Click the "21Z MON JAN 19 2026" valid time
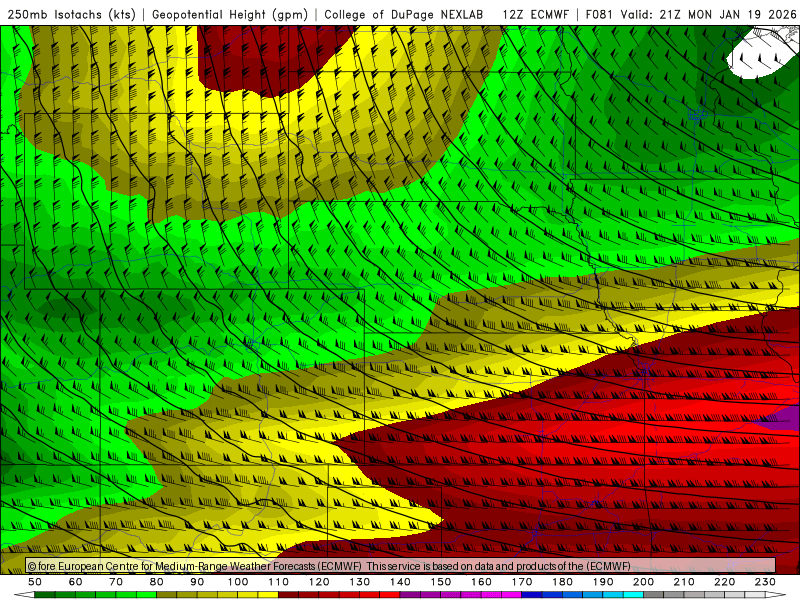 pyautogui.click(x=728, y=14)
